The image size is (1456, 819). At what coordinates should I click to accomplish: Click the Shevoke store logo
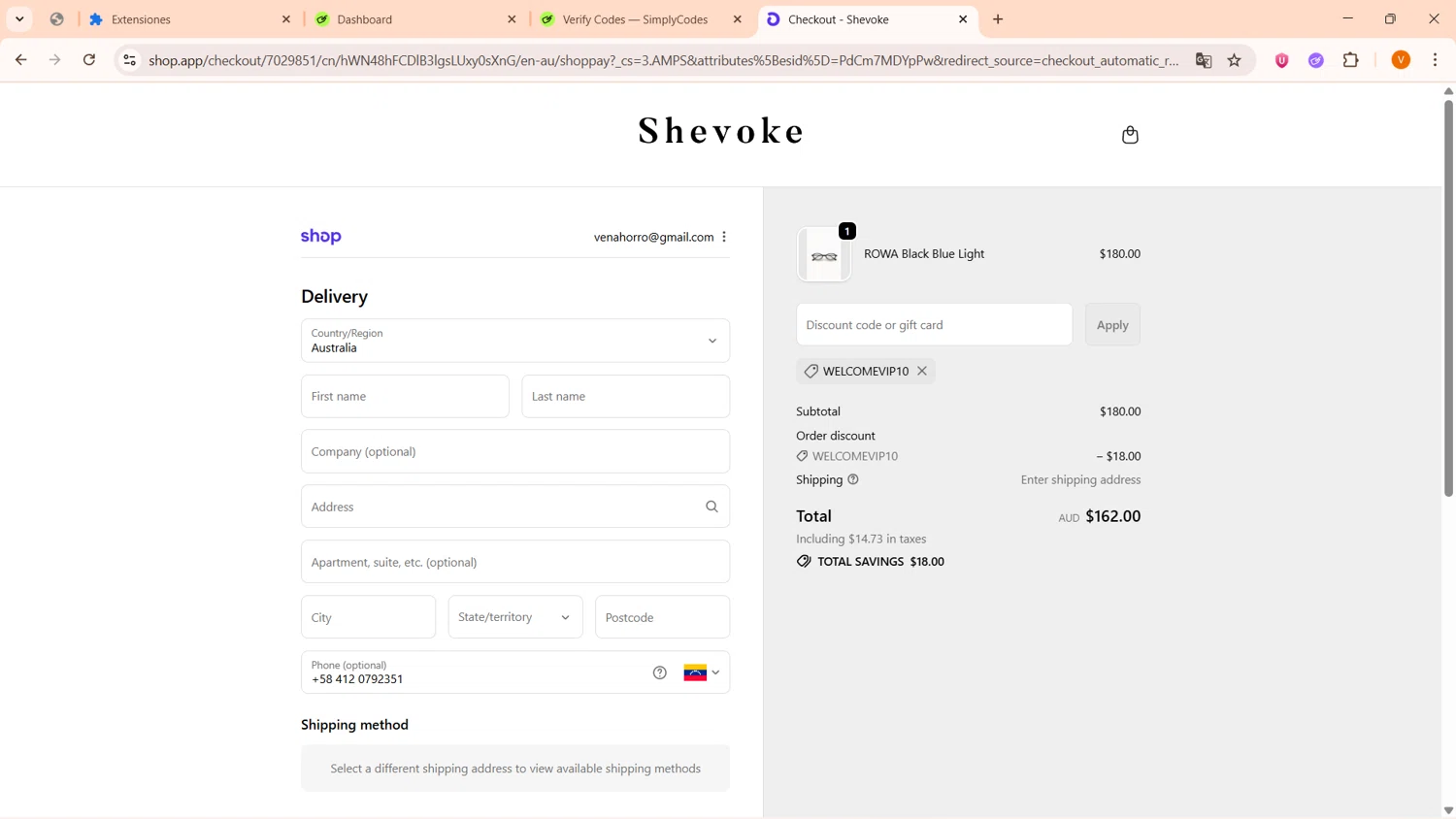click(x=721, y=131)
